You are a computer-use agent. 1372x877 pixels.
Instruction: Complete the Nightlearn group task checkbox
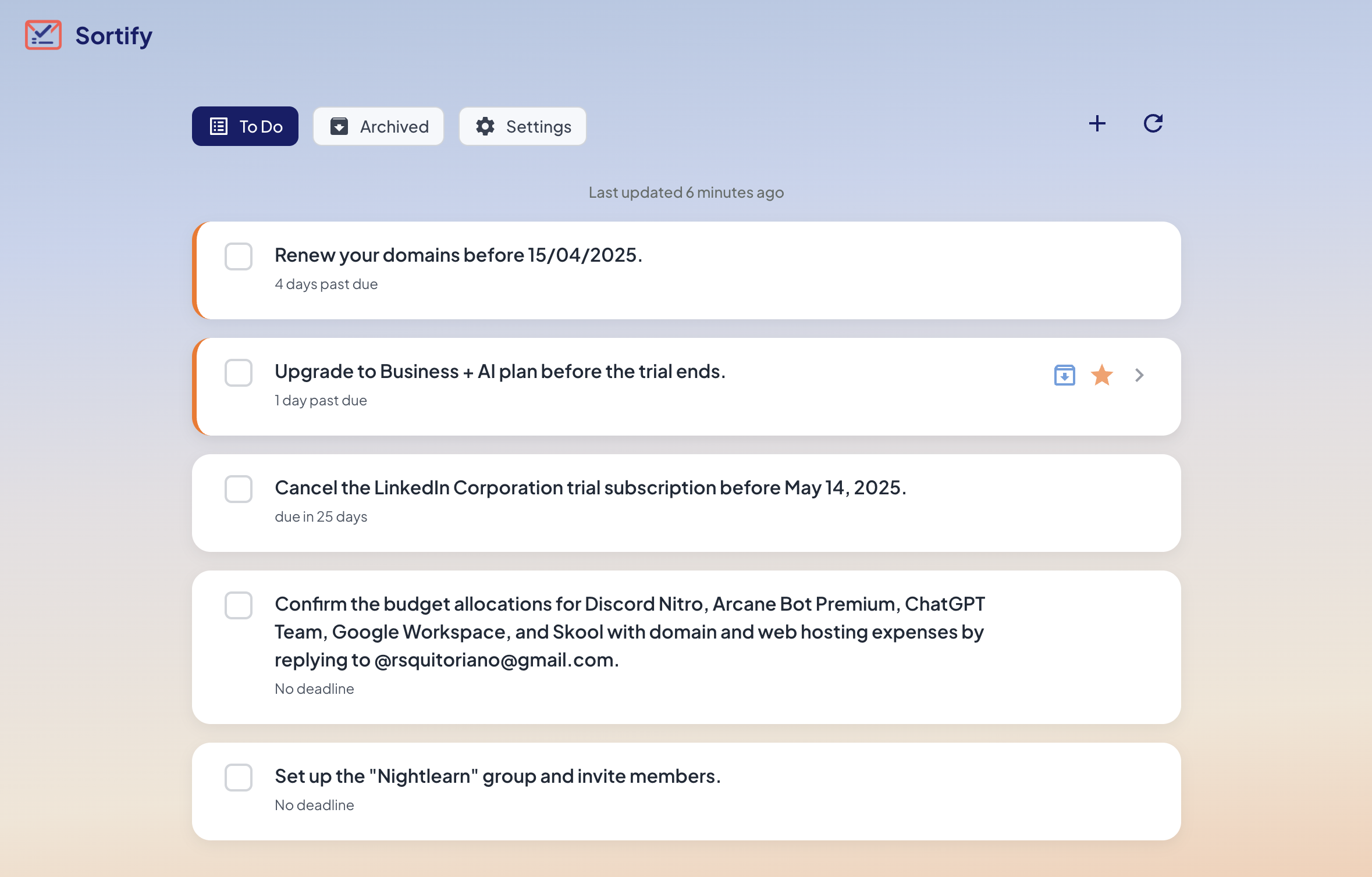[238, 778]
